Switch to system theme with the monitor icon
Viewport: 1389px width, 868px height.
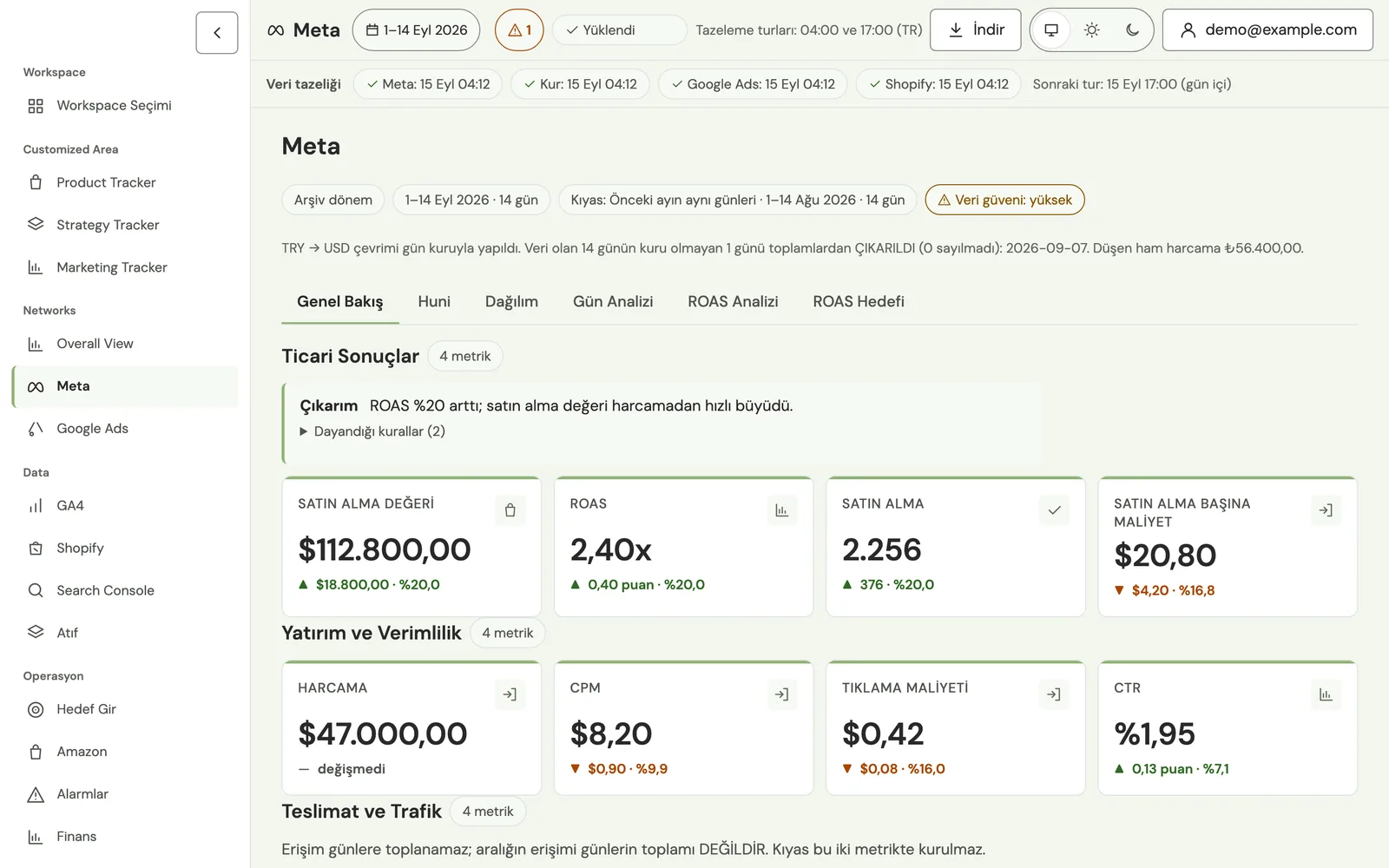[1051, 30]
